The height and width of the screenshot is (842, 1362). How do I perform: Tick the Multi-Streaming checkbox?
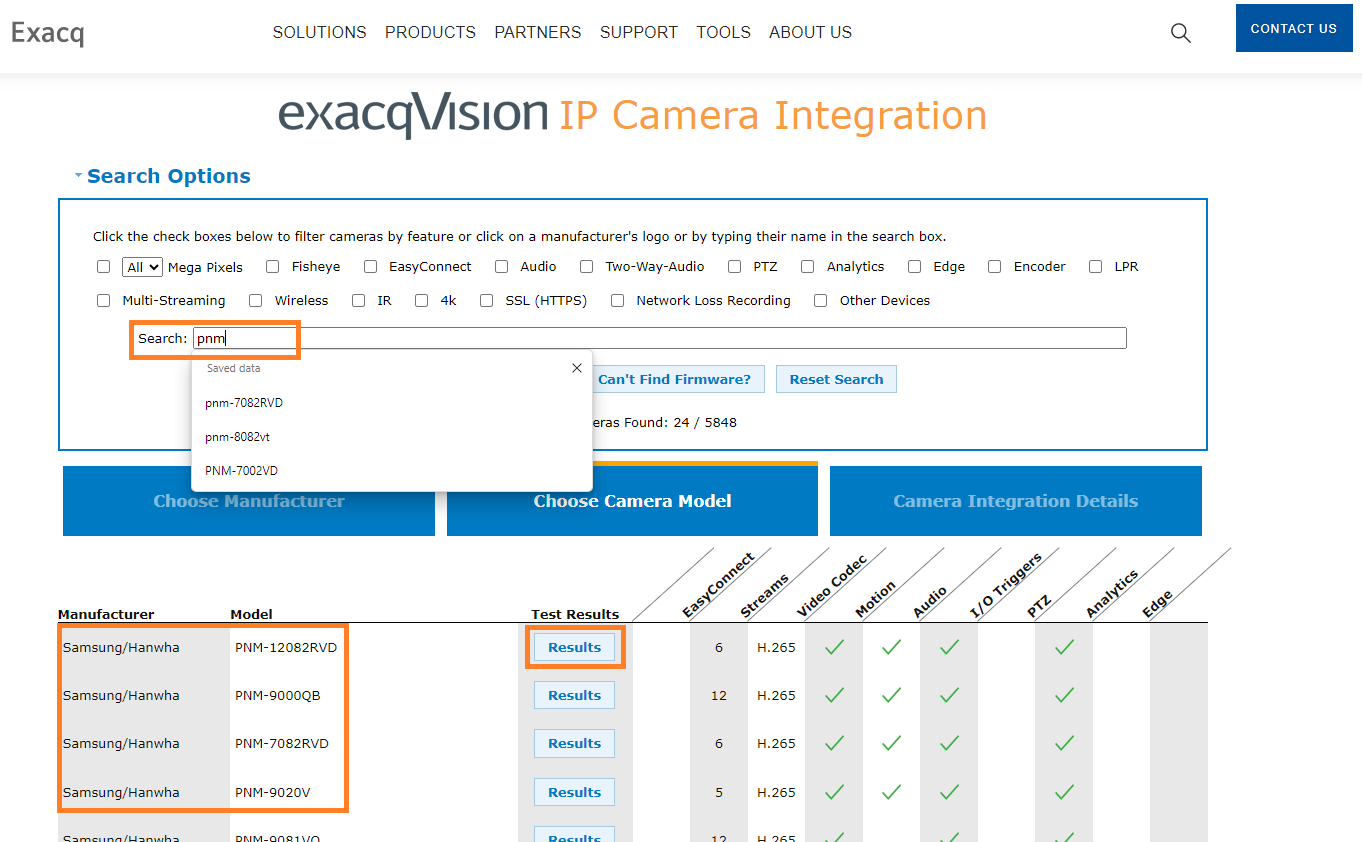click(x=104, y=301)
